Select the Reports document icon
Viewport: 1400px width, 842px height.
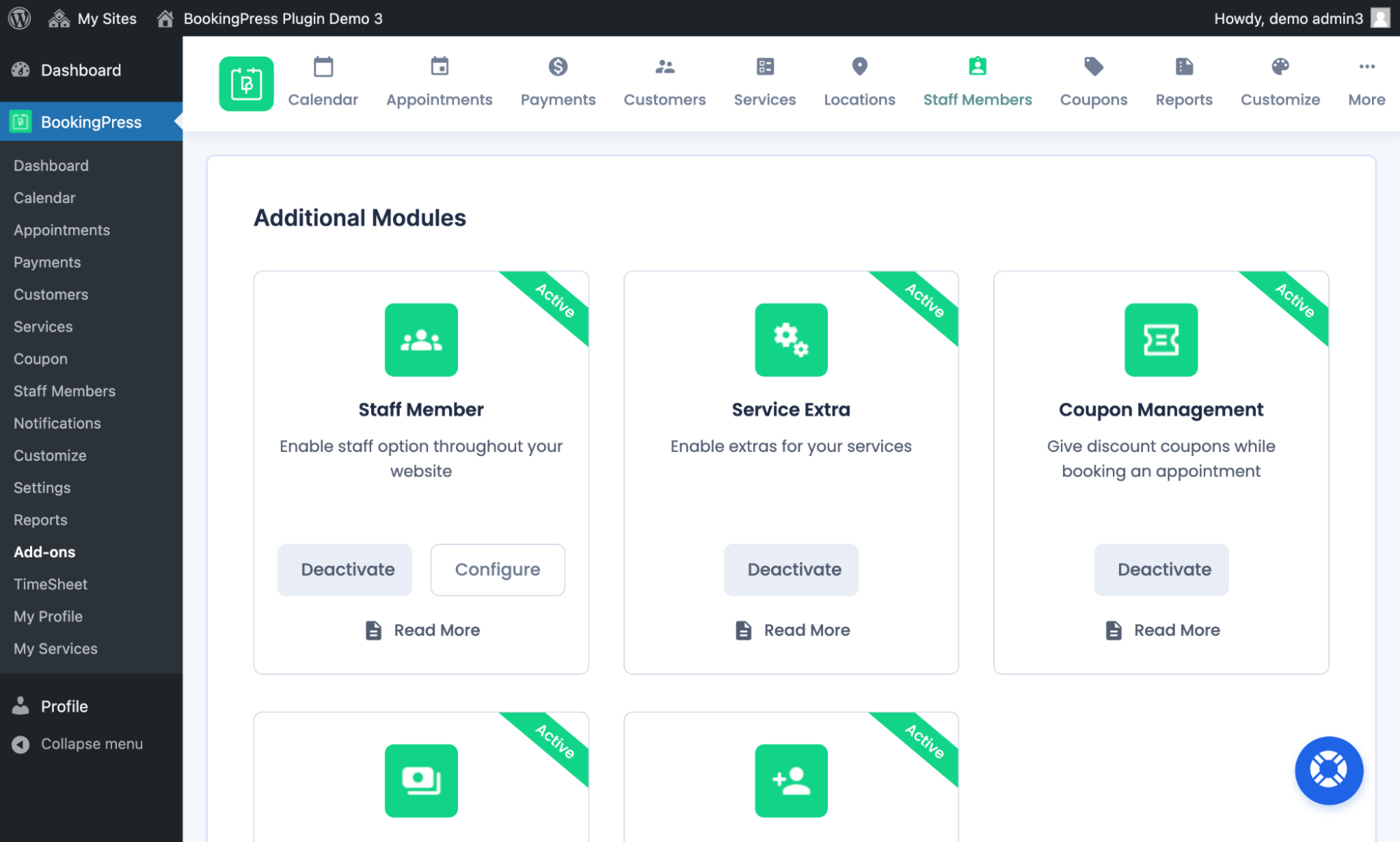[1183, 67]
